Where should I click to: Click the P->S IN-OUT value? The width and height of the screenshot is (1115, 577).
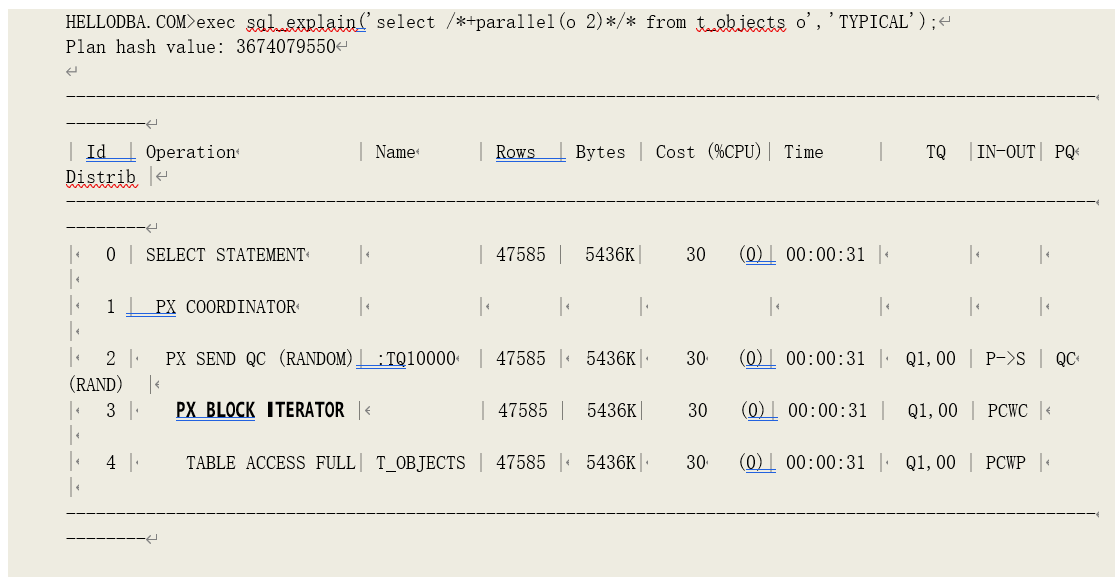1005,359
